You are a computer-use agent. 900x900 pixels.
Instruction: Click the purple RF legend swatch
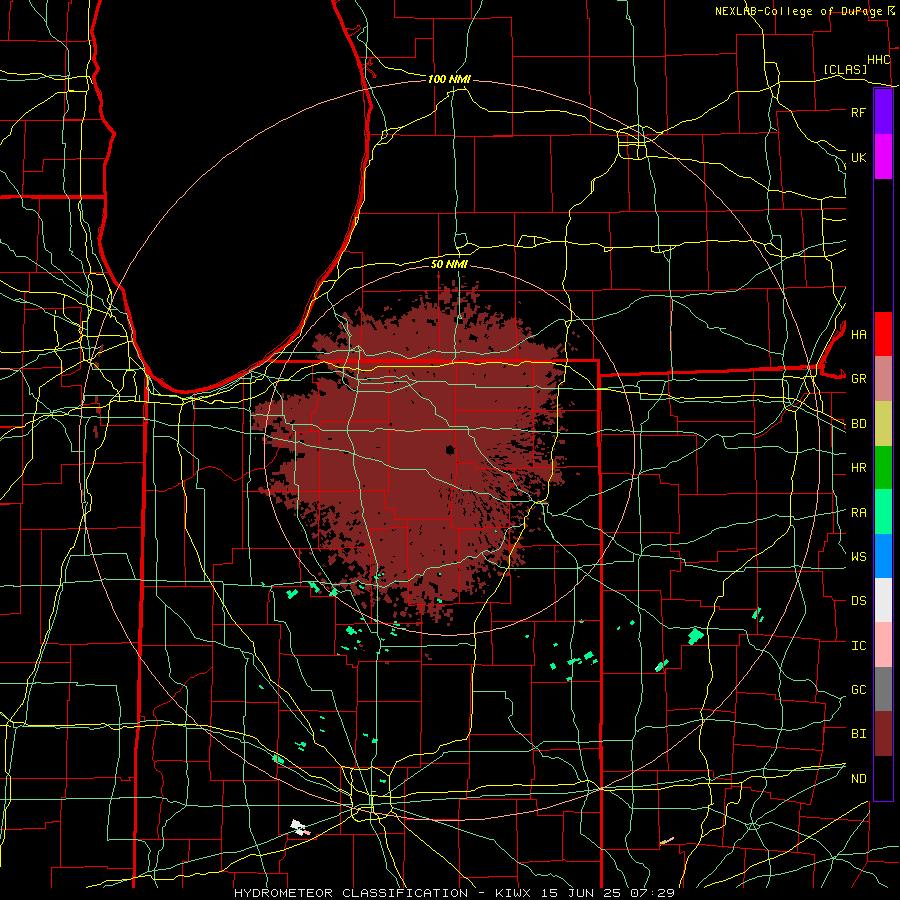tap(883, 112)
